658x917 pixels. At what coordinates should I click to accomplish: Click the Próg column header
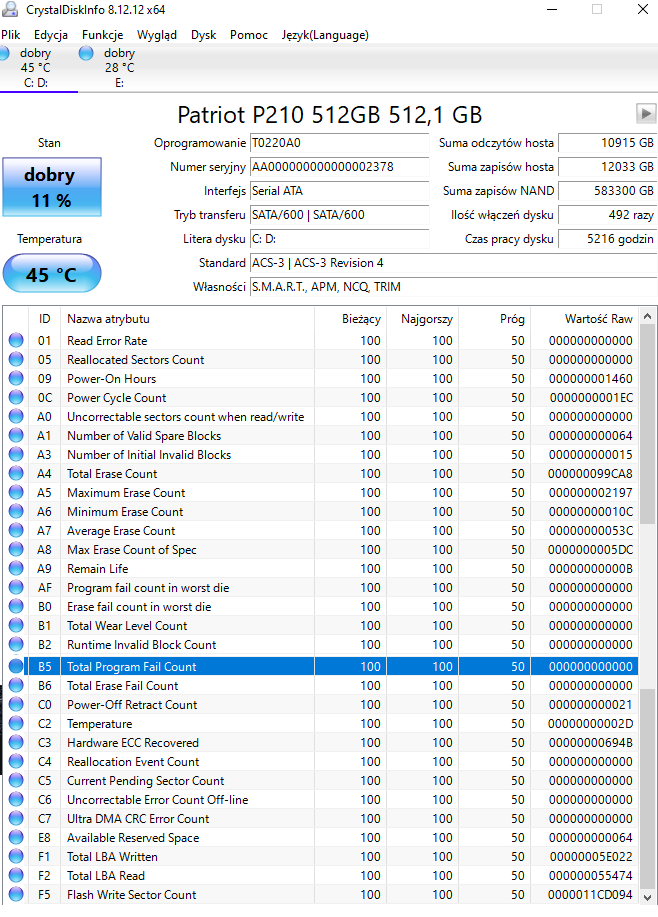pyautogui.click(x=494, y=319)
